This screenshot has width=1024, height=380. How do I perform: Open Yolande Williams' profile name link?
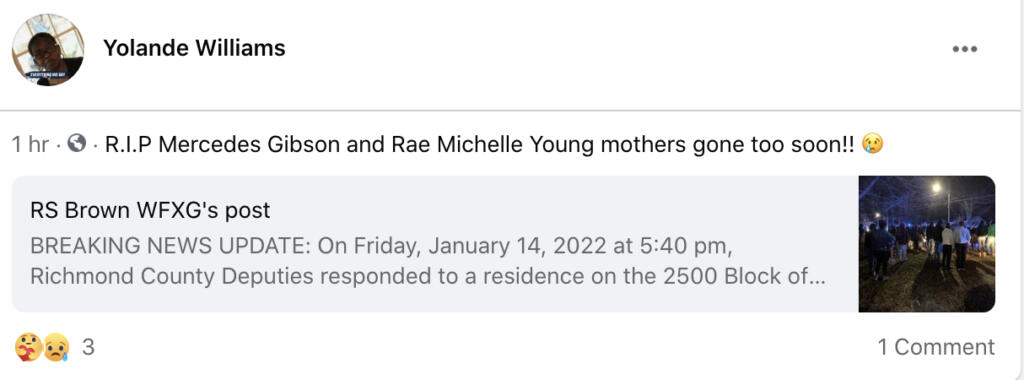coord(194,48)
